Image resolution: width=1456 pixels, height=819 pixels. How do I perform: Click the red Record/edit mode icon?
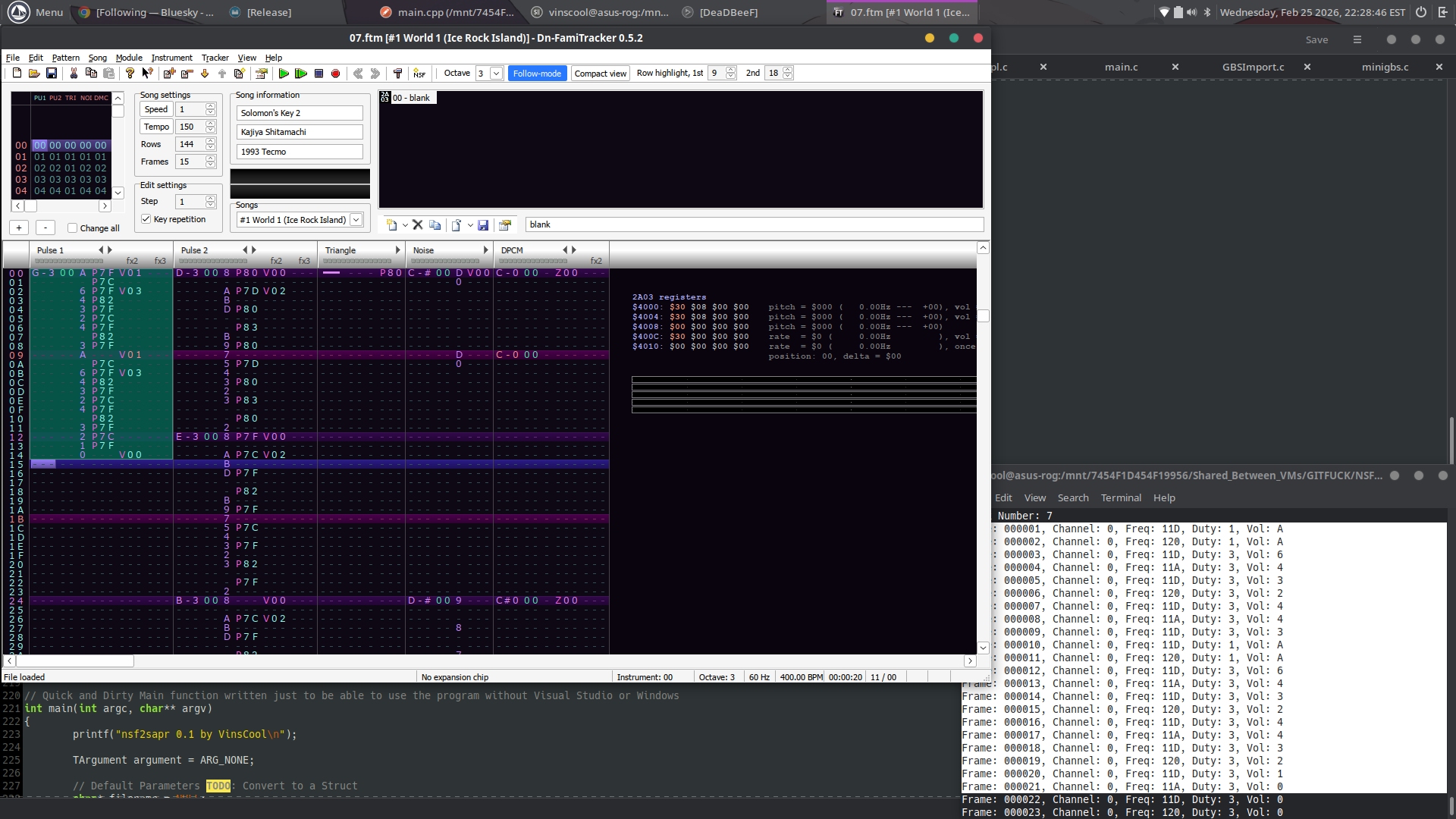(x=335, y=74)
